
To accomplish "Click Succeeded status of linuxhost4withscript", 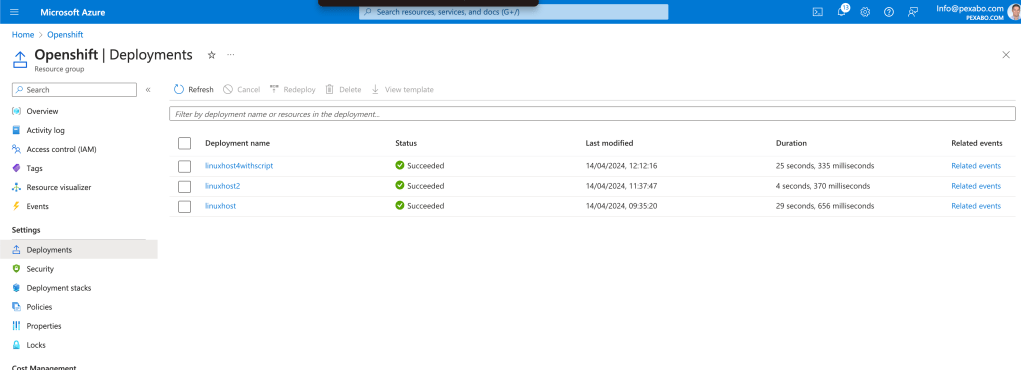I will click(x=420, y=166).
